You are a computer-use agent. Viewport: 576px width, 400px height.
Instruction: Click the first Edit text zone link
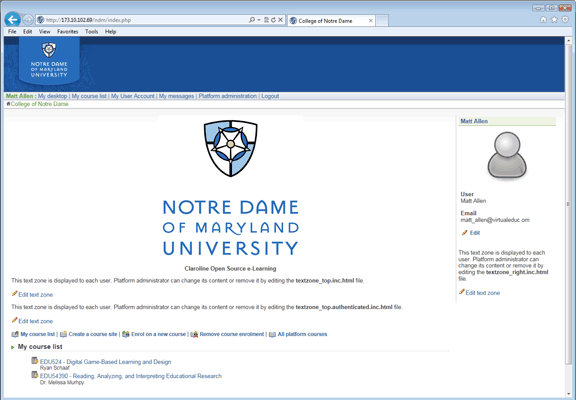(36, 295)
